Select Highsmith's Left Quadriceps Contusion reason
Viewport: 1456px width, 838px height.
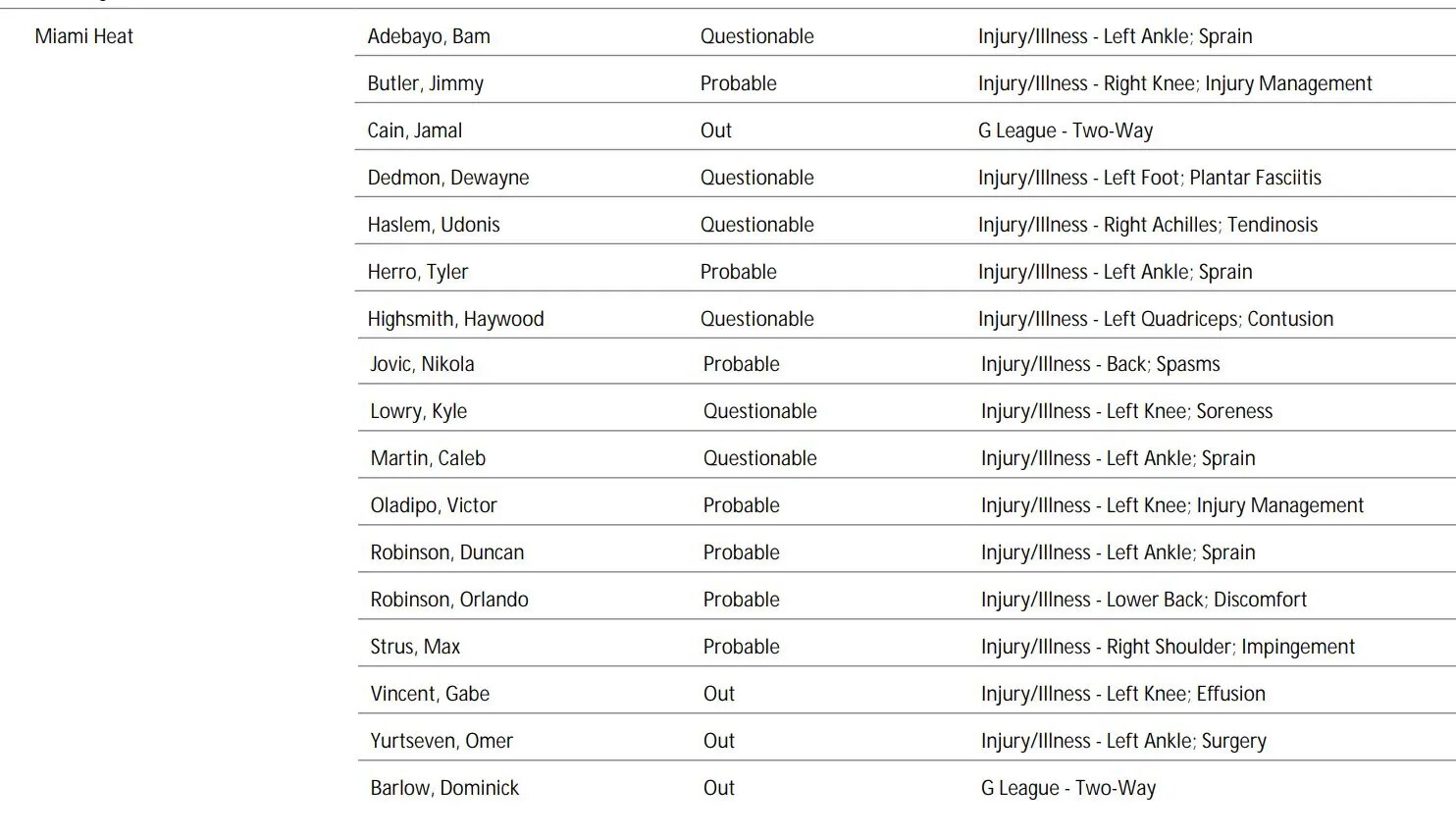(1155, 319)
